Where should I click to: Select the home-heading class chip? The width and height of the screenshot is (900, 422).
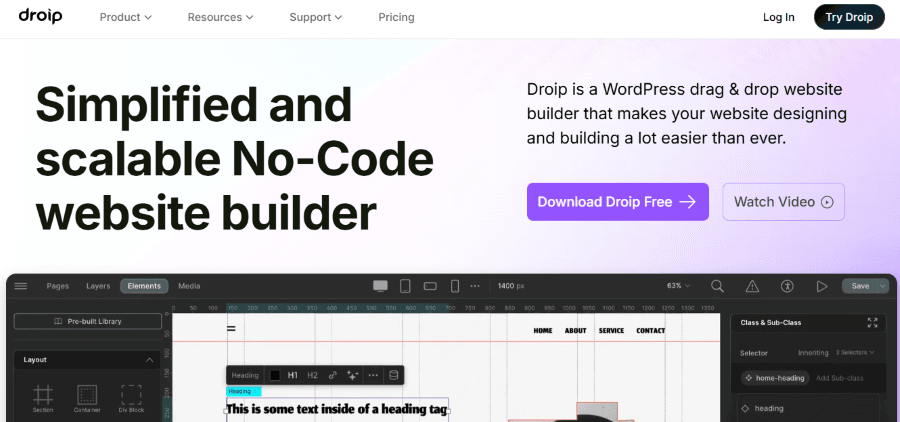[775, 378]
